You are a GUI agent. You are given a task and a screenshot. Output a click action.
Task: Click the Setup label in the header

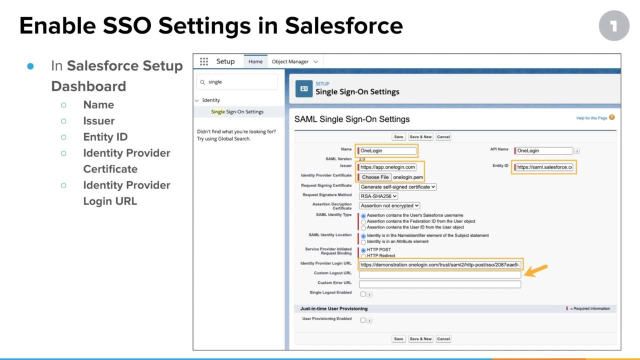tap(225, 62)
